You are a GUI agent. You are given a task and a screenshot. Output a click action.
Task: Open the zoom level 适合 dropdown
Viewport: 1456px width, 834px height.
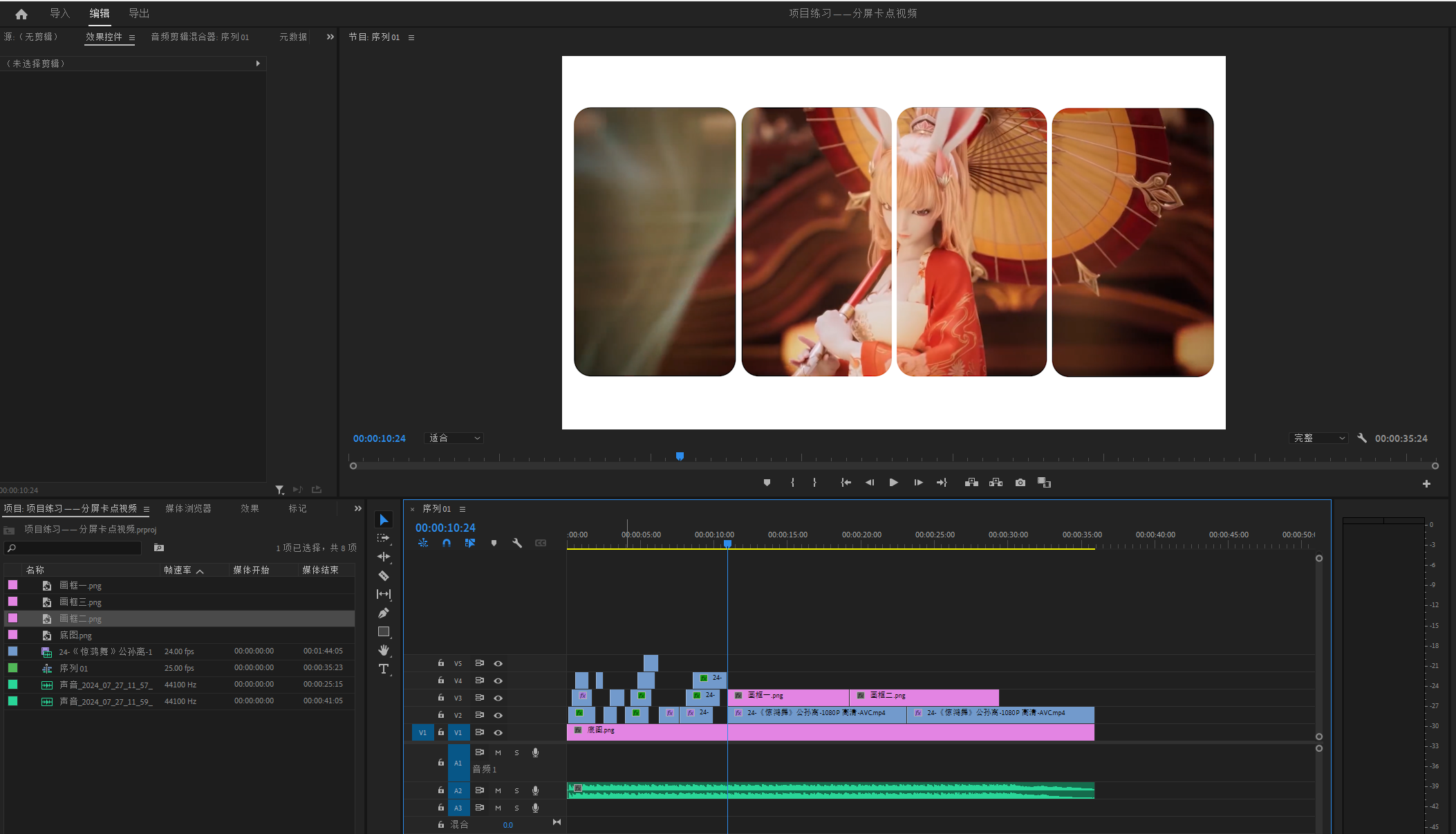tap(454, 438)
